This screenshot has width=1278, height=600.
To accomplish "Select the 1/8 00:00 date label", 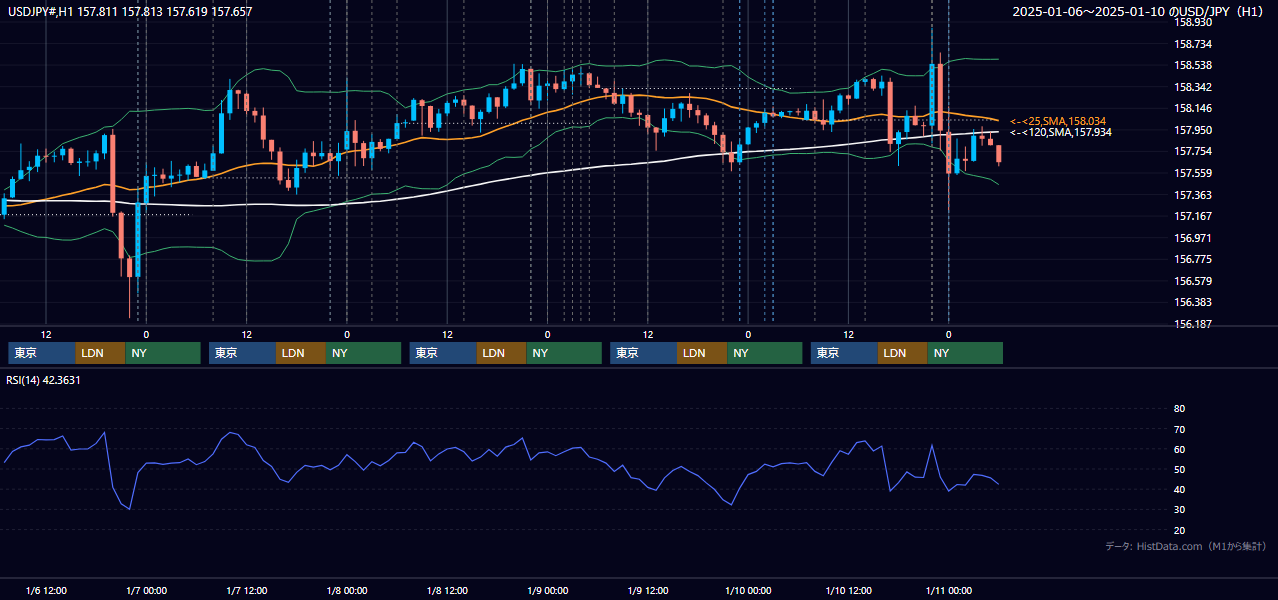I will (x=347, y=590).
